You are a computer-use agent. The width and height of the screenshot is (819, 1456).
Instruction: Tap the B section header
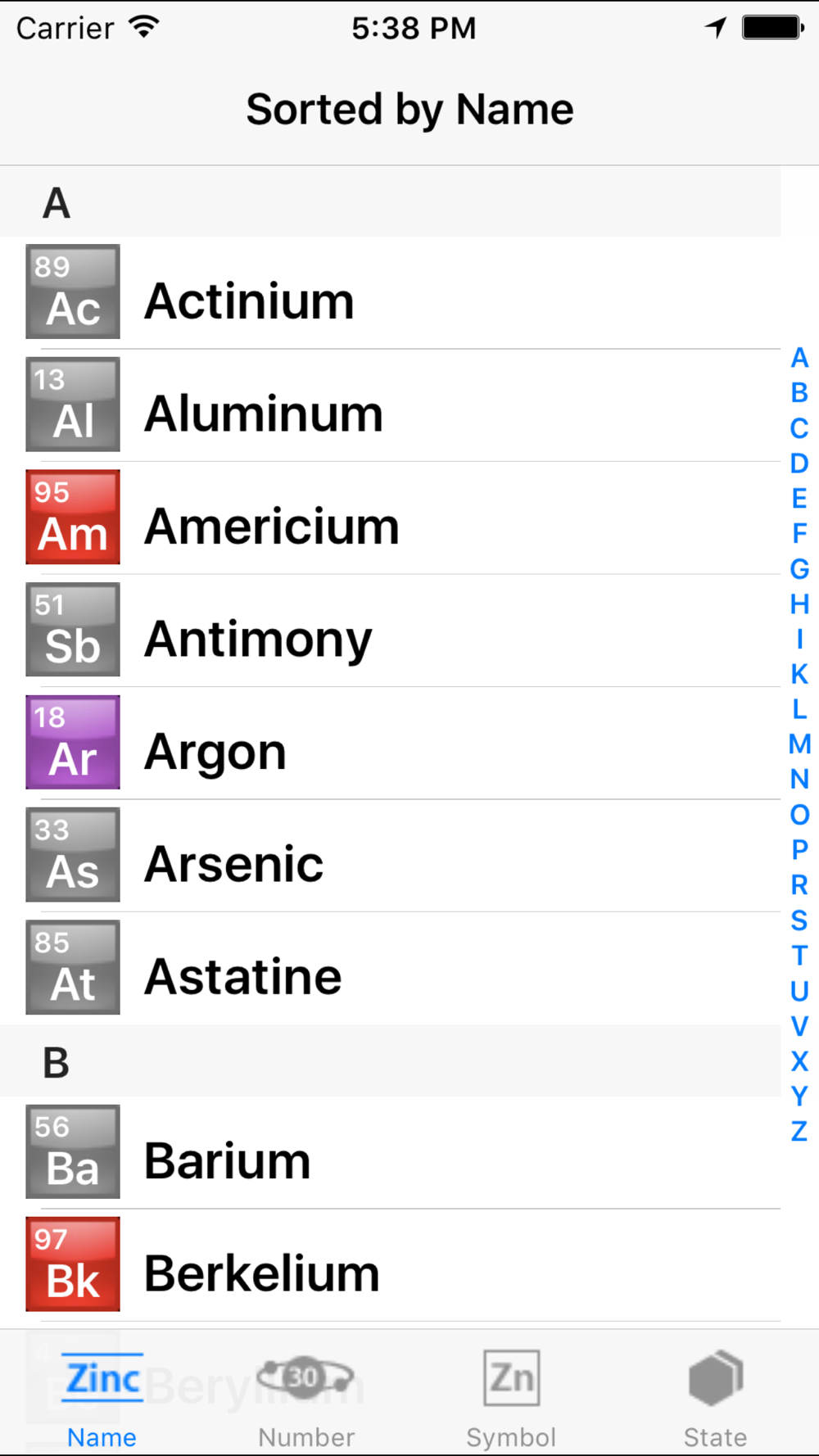click(x=390, y=1061)
